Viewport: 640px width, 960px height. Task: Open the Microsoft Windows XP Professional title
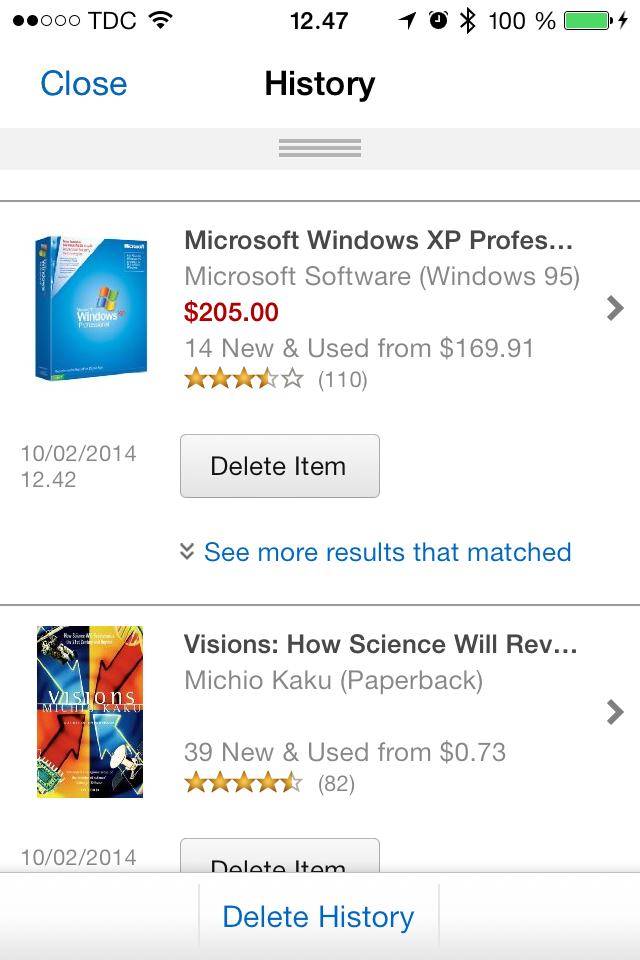point(379,240)
